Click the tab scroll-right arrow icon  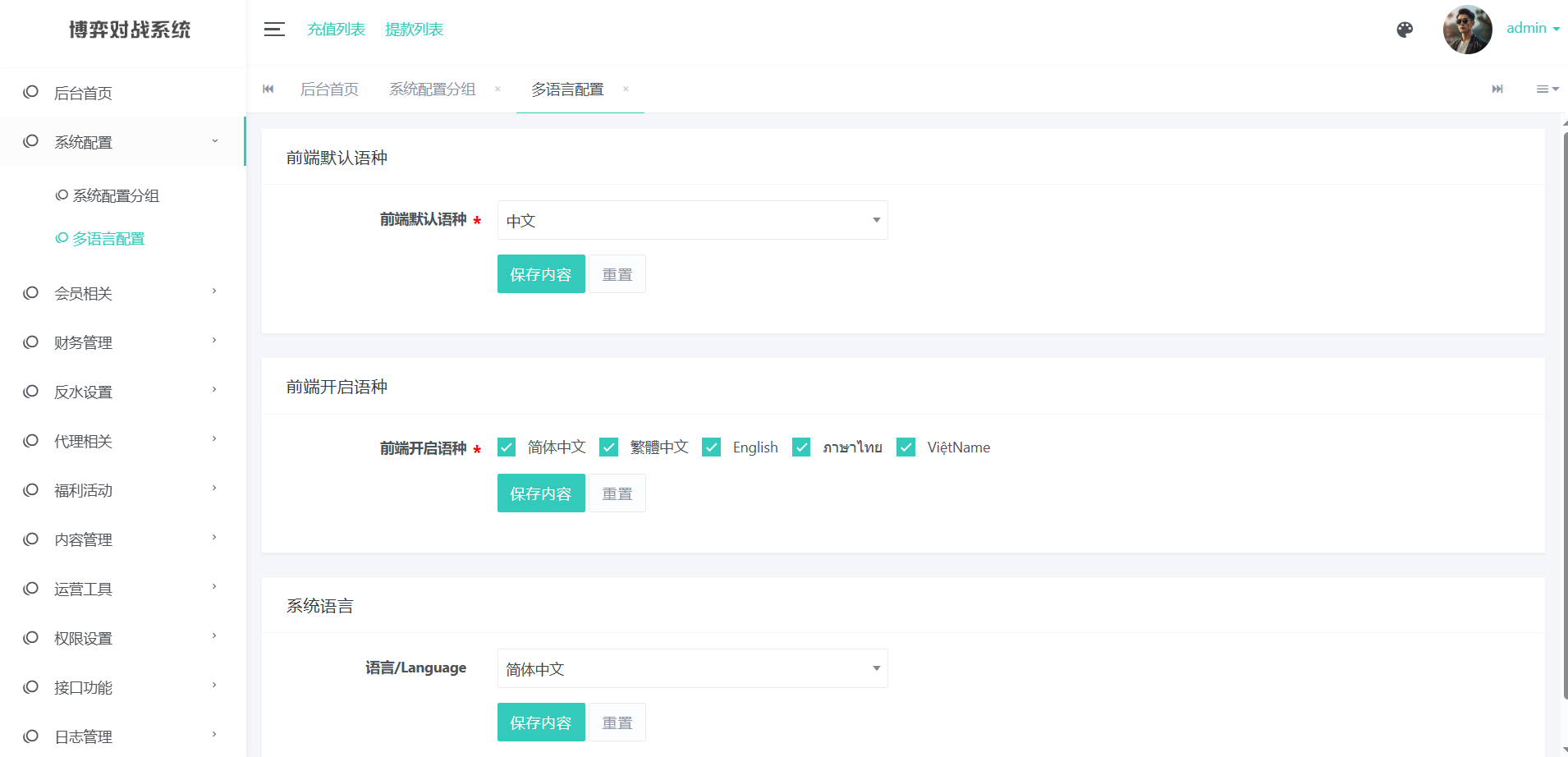click(1497, 89)
